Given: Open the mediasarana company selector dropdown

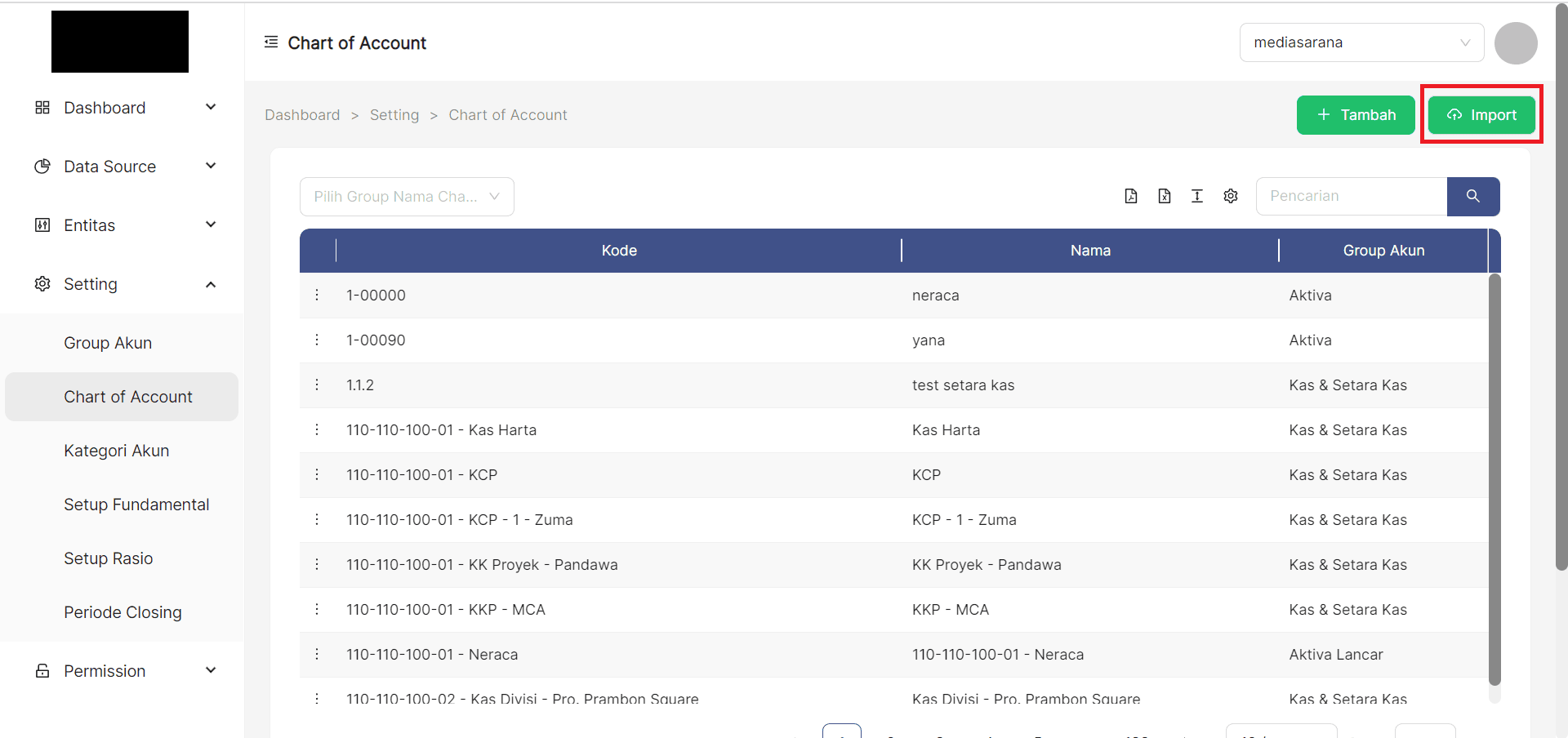Looking at the screenshot, I should click(1361, 42).
